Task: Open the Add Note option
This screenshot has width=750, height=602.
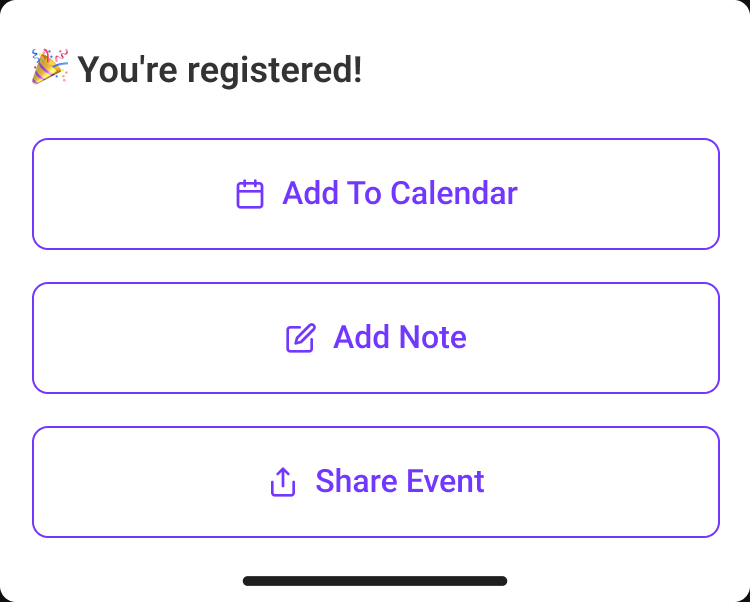Action: (x=375, y=338)
